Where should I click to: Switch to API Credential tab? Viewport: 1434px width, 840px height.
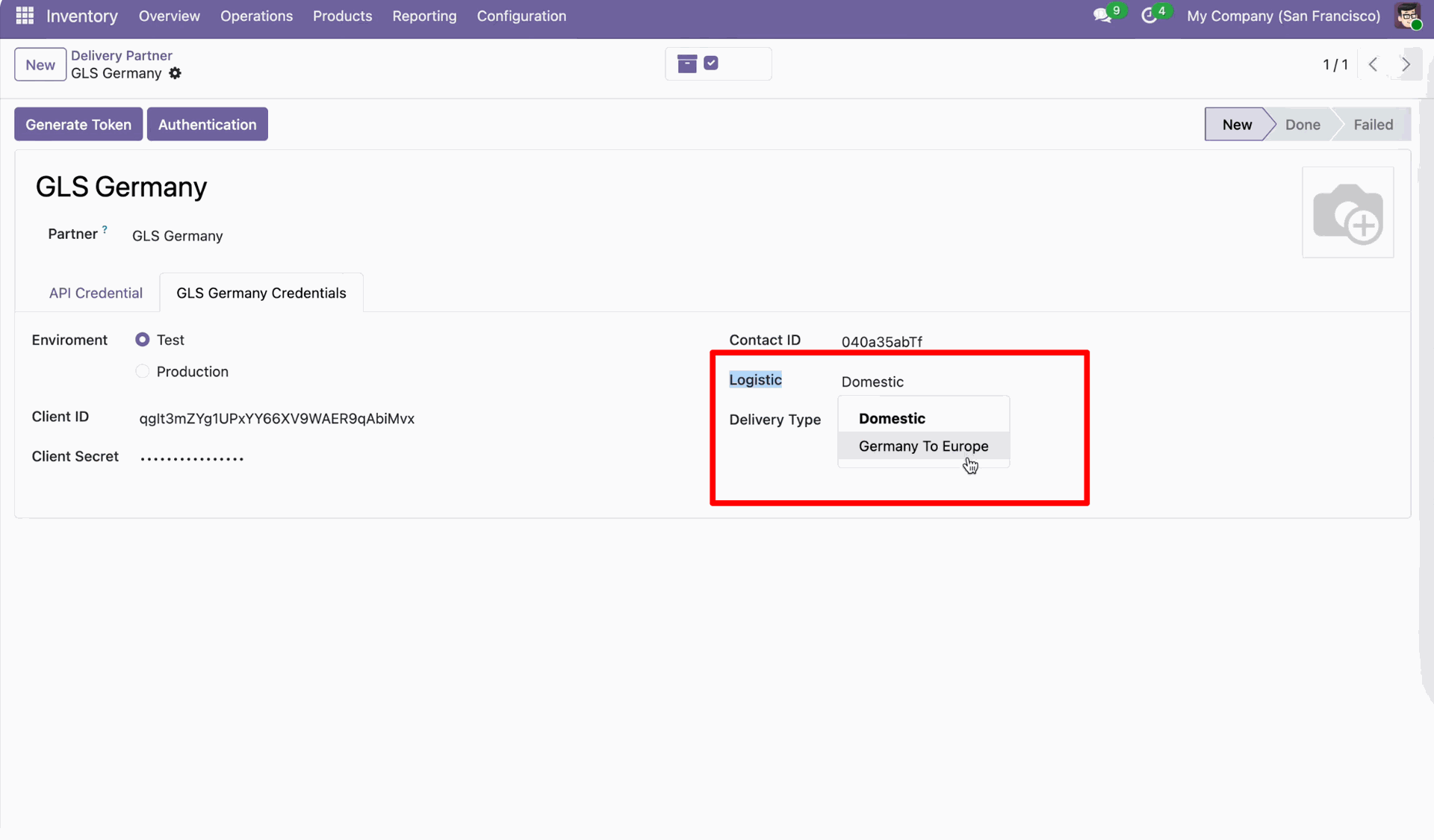(x=96, y=293)
